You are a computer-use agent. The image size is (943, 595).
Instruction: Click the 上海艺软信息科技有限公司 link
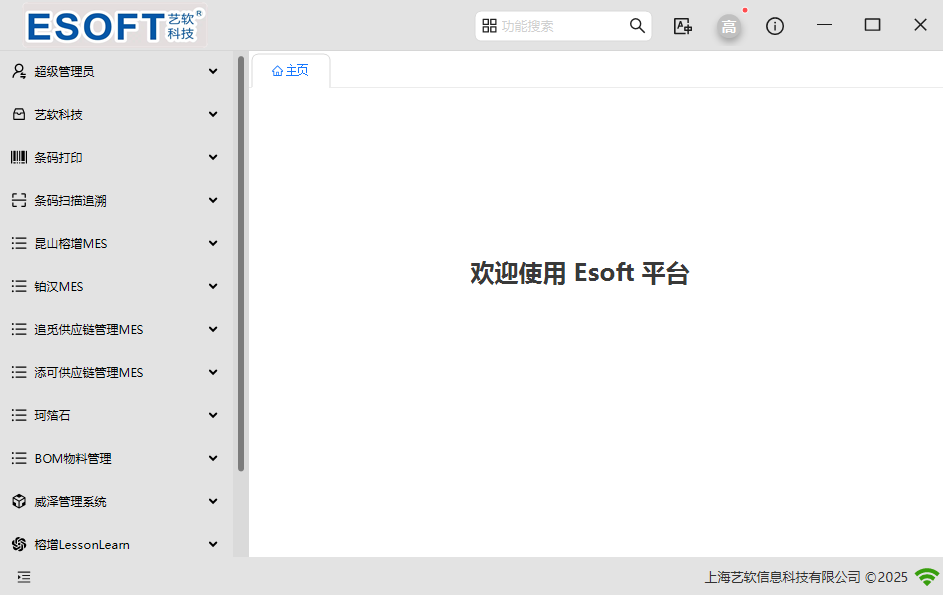click(x=780, y=577)
